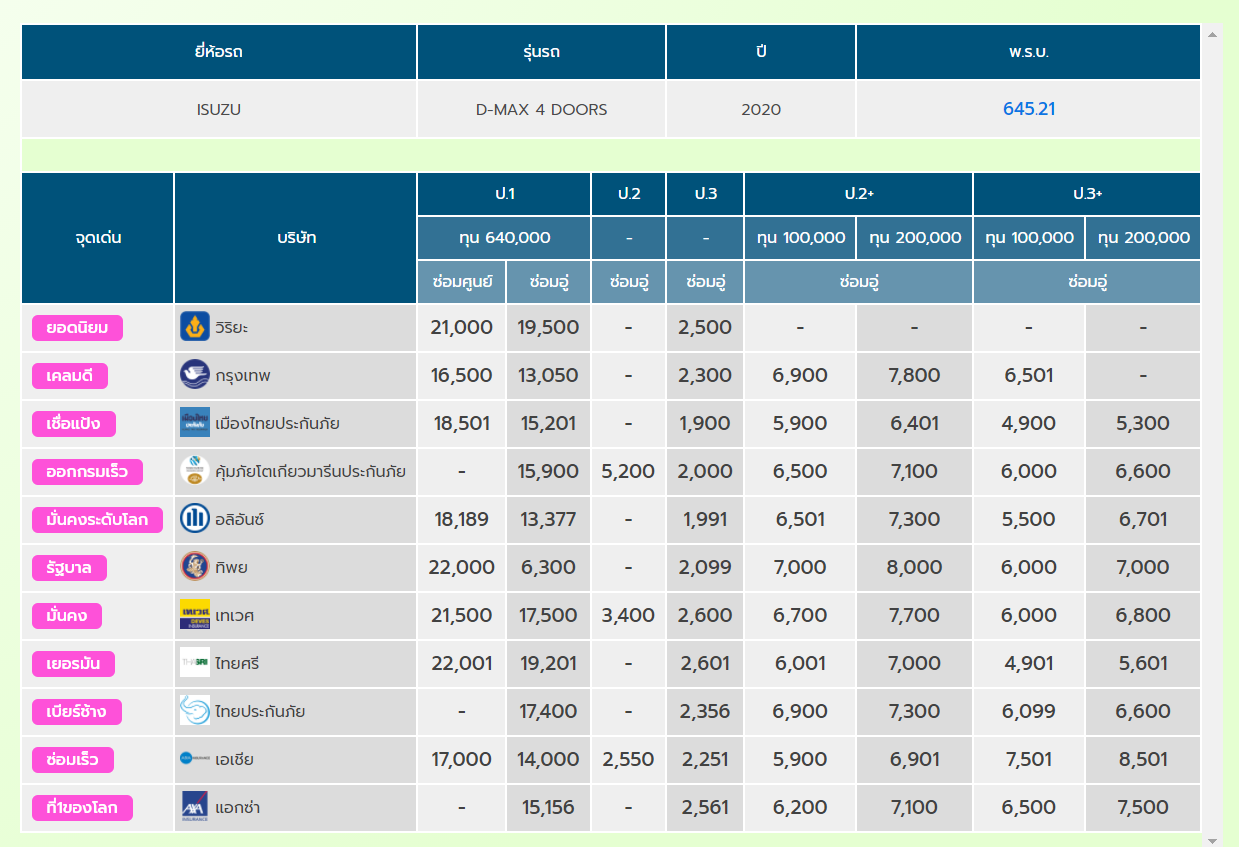Screen dimensions: 1239x847
Task: Click the Allianz logo icon
Action: [x=195, y=519]
